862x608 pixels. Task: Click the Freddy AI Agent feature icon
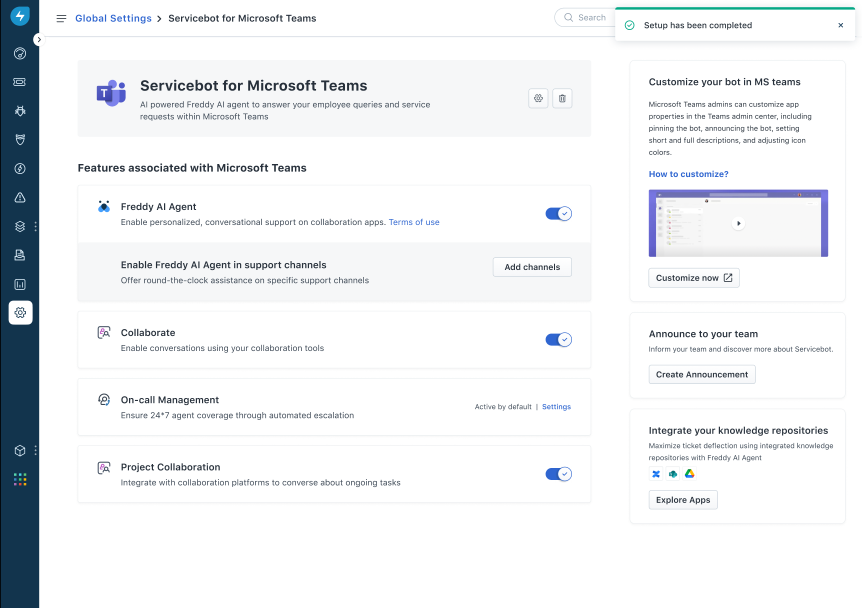point(104,207)
